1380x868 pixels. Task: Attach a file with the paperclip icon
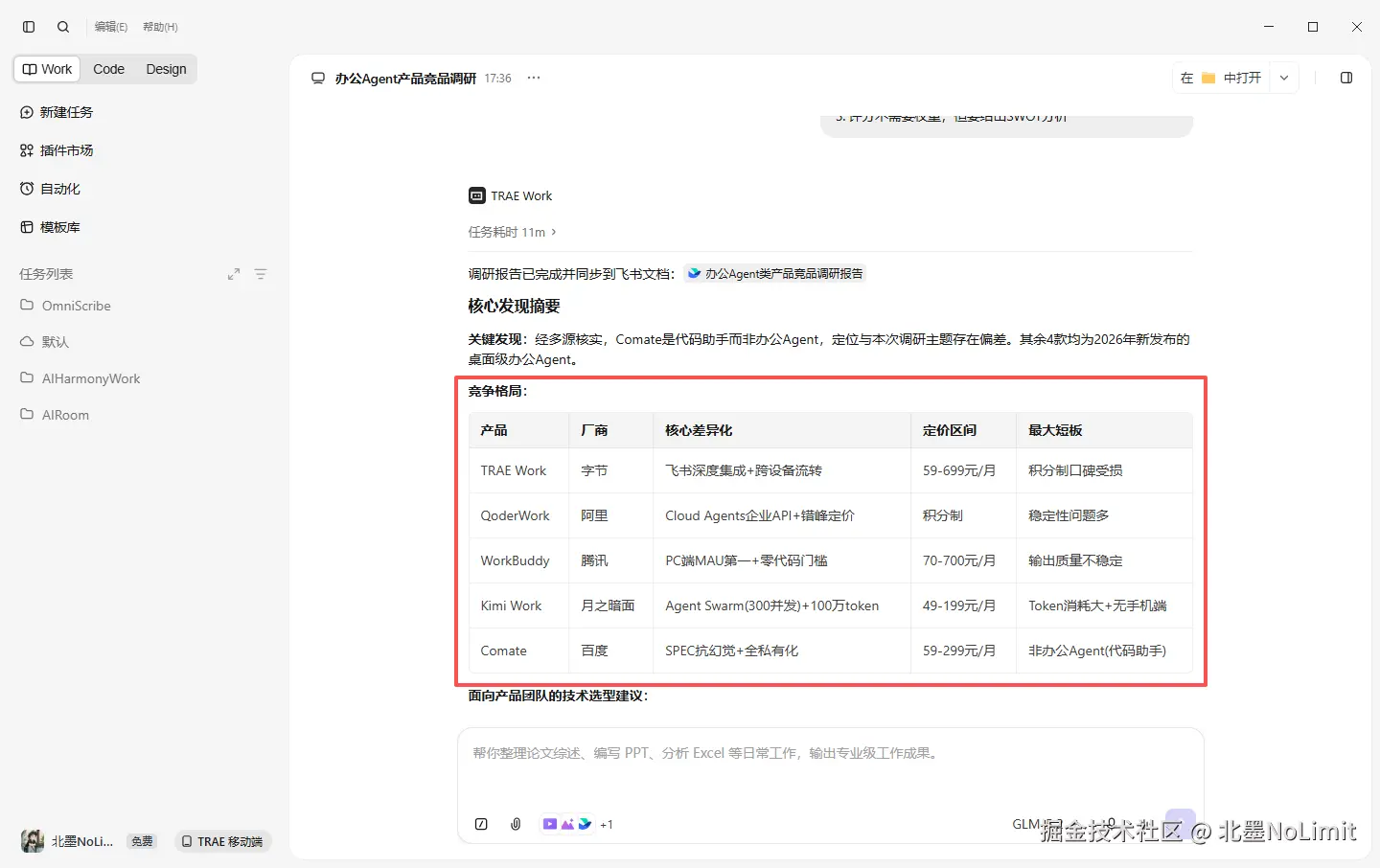(516, 824)
